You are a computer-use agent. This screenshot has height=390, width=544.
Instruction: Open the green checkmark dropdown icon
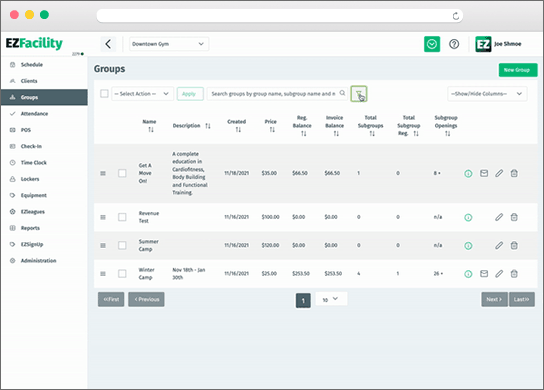432,44
